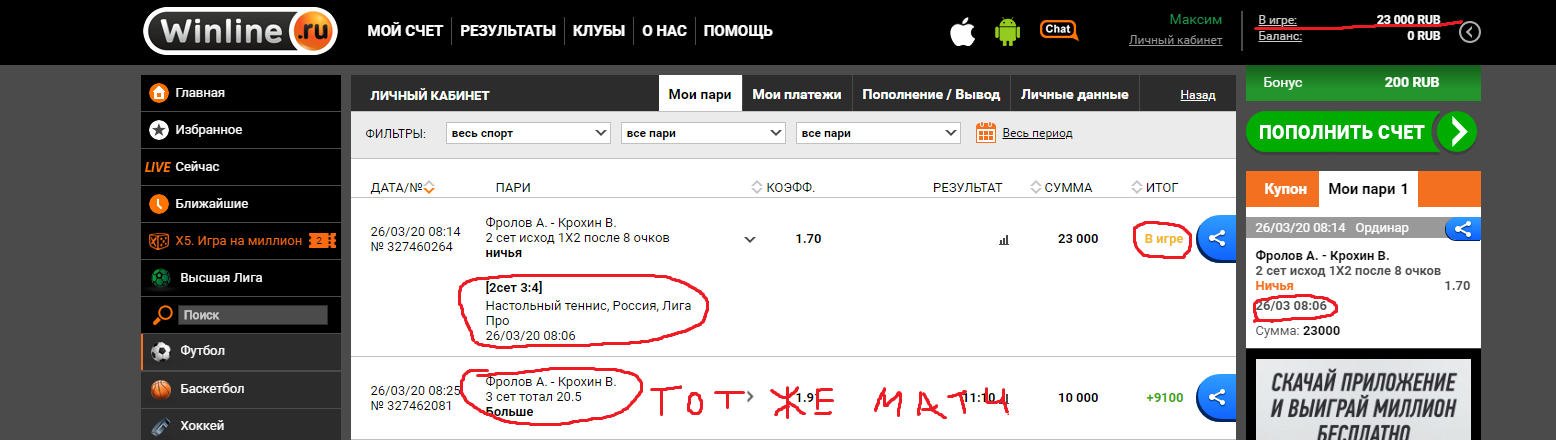This screenshot has width=1556, height=440.
Task: Click the share icon in coupon panel
Action: point(1462,229)
